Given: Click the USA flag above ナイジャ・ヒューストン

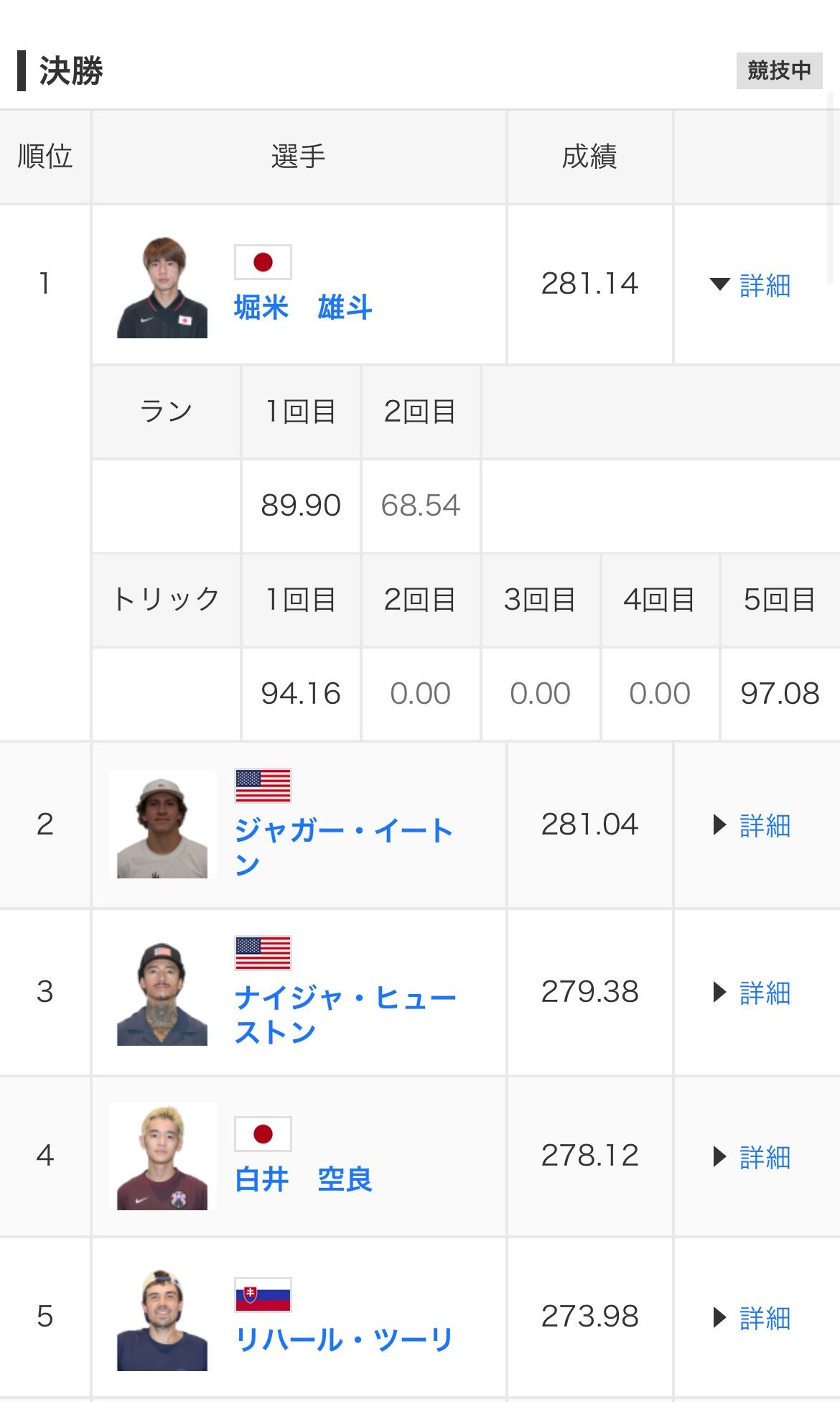Looking at the screenshot, I should pyautogui.click(x=263, y=953).
